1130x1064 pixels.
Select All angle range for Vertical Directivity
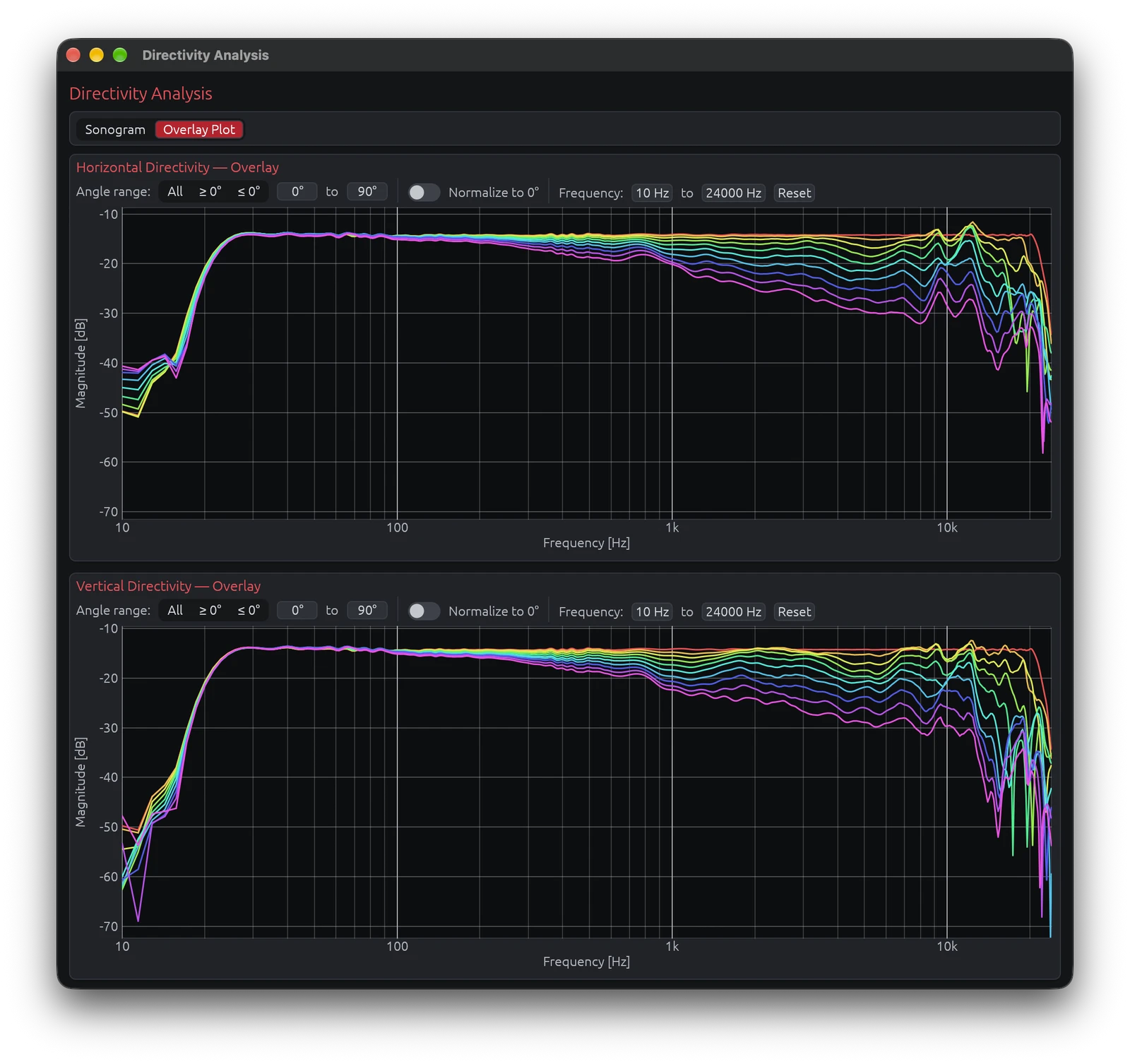(175, 610)
